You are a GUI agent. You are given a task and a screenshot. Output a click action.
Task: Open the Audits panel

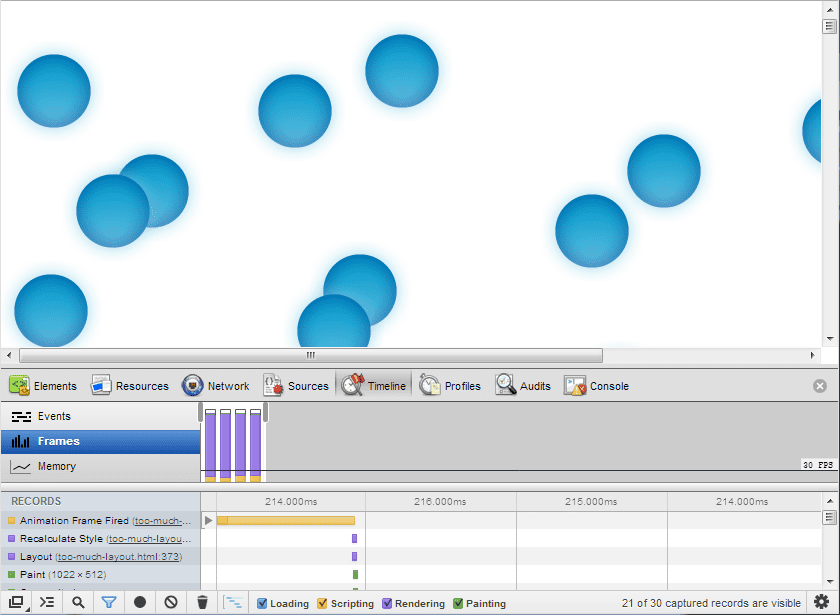[523, 386]
